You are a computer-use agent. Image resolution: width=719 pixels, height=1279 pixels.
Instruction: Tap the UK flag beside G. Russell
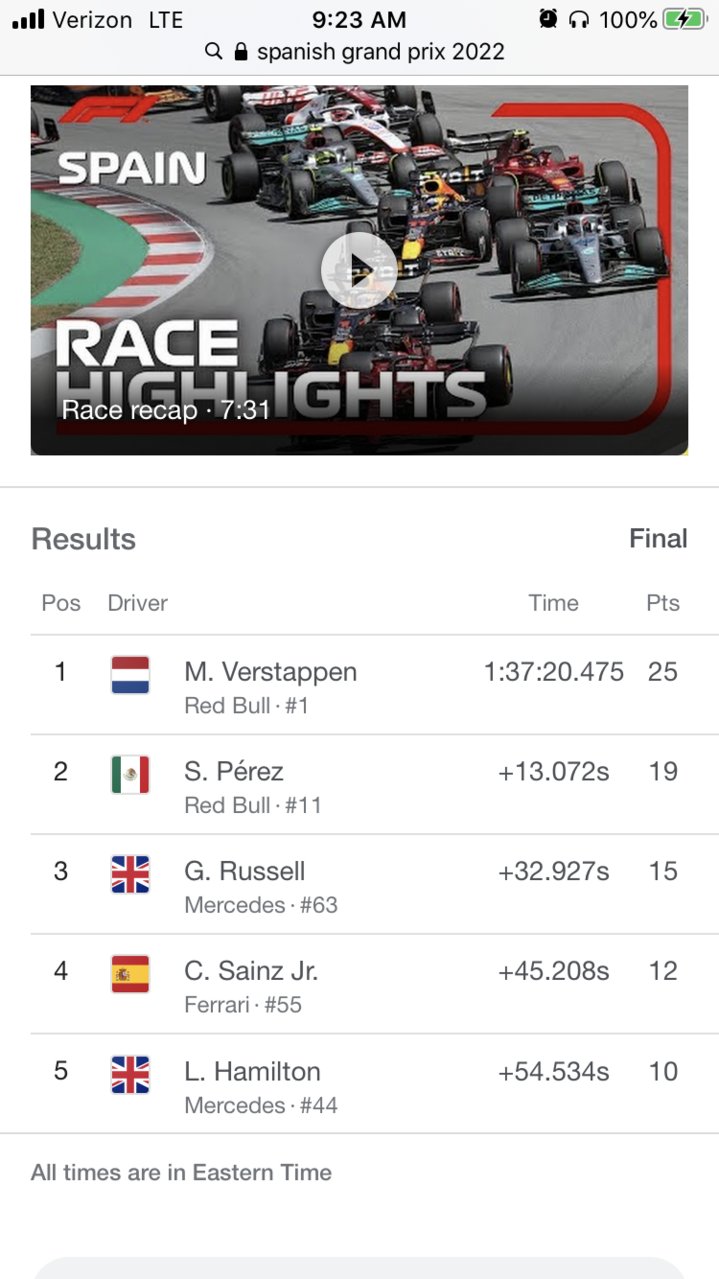130,875
